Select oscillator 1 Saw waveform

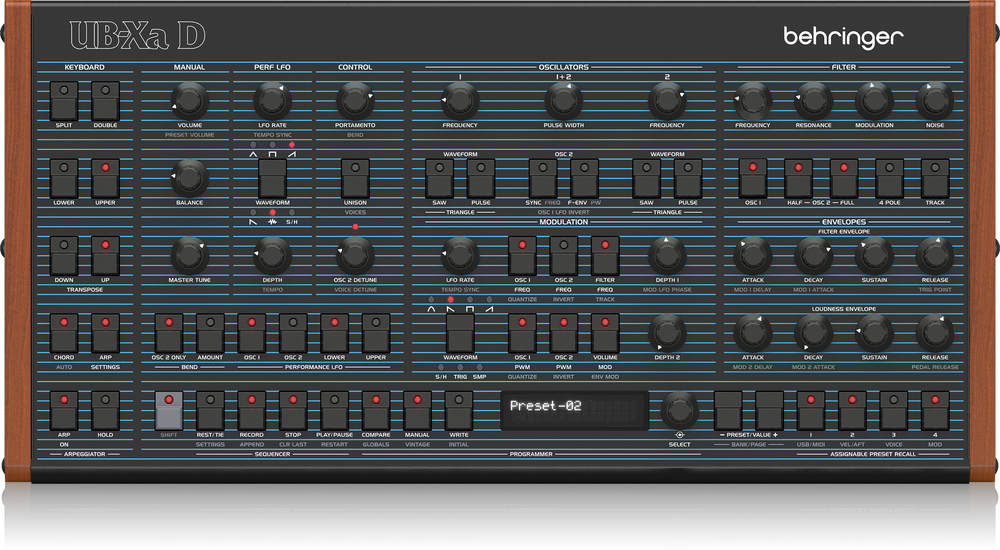pyautogui.click(x=439, y=178)
